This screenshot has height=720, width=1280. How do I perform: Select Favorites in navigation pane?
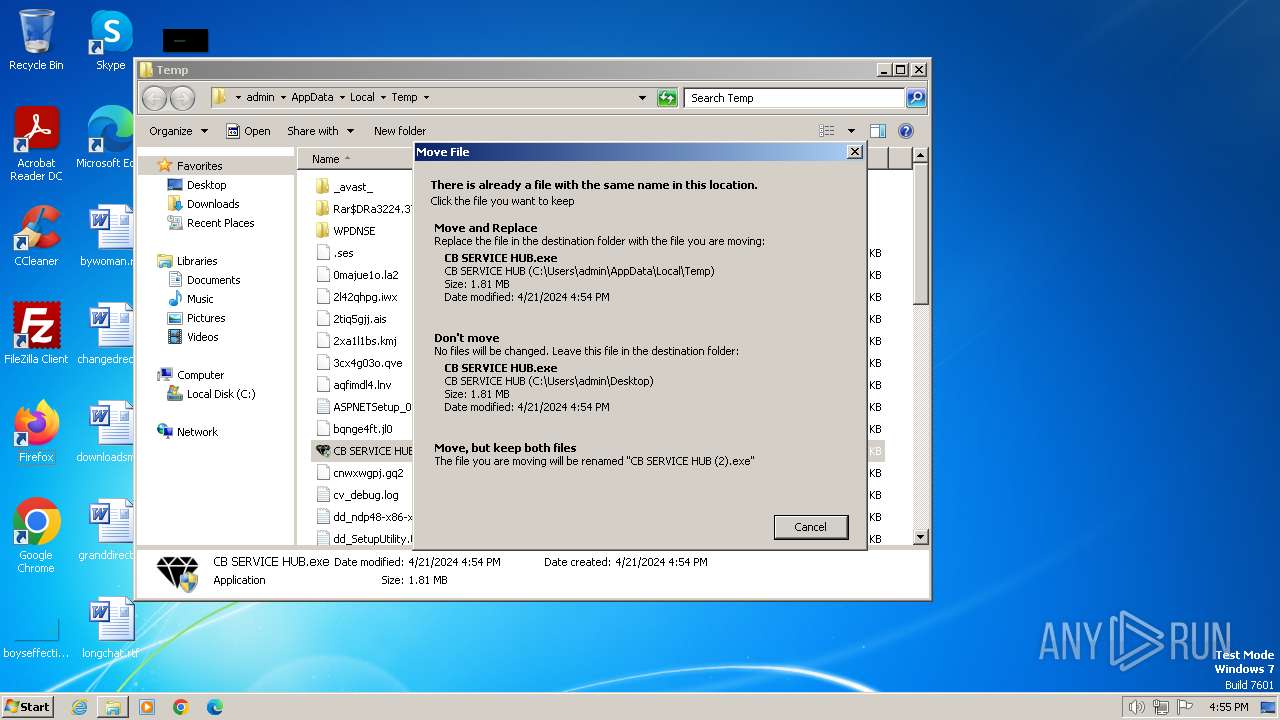(x=199, y=166)
